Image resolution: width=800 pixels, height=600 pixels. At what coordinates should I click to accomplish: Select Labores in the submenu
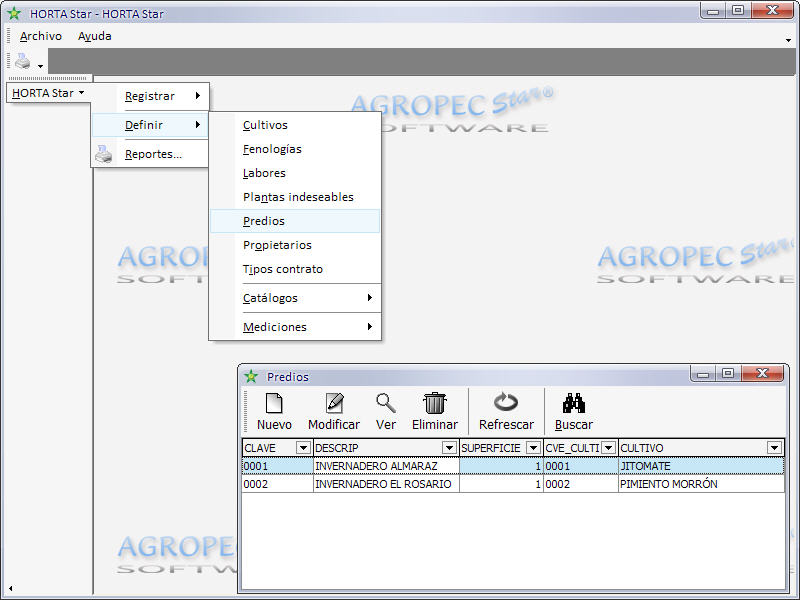295,173
